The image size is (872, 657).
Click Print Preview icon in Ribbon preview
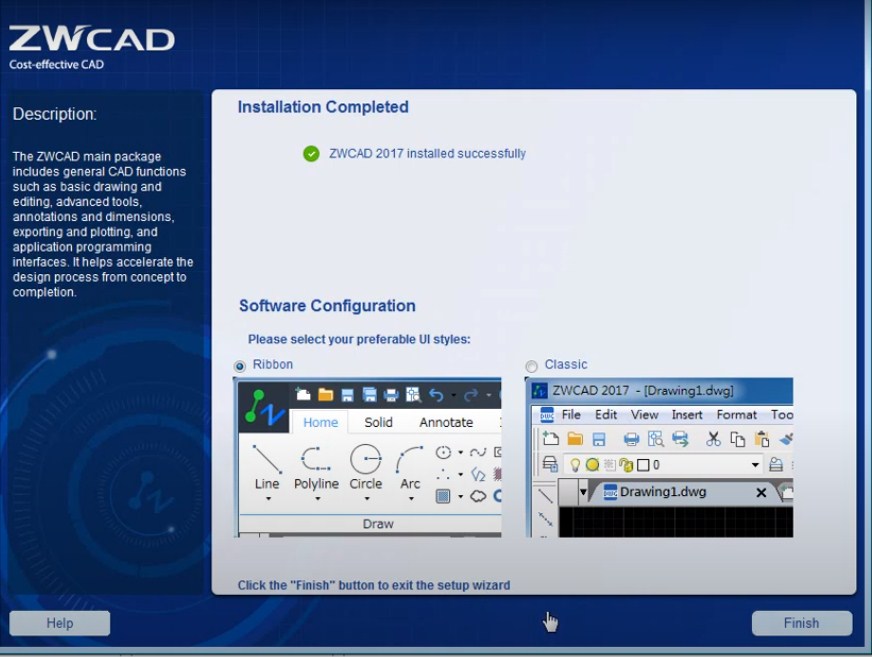point(413,395)
